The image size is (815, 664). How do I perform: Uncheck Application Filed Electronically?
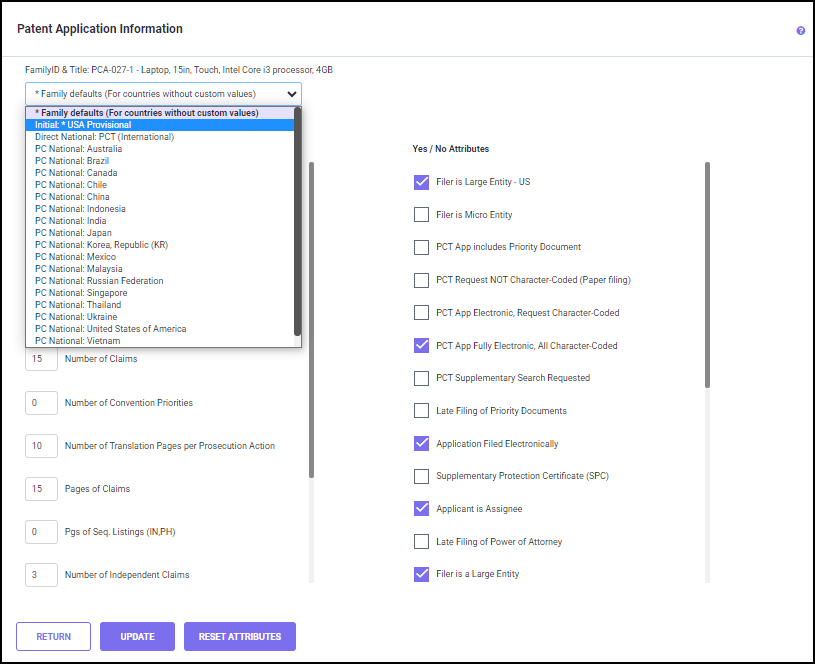[421, 443]
